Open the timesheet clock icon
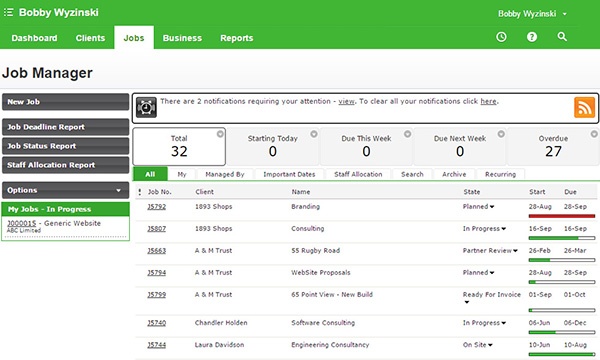Viewport: 600px width, 360px height. (x=501, y=37)
